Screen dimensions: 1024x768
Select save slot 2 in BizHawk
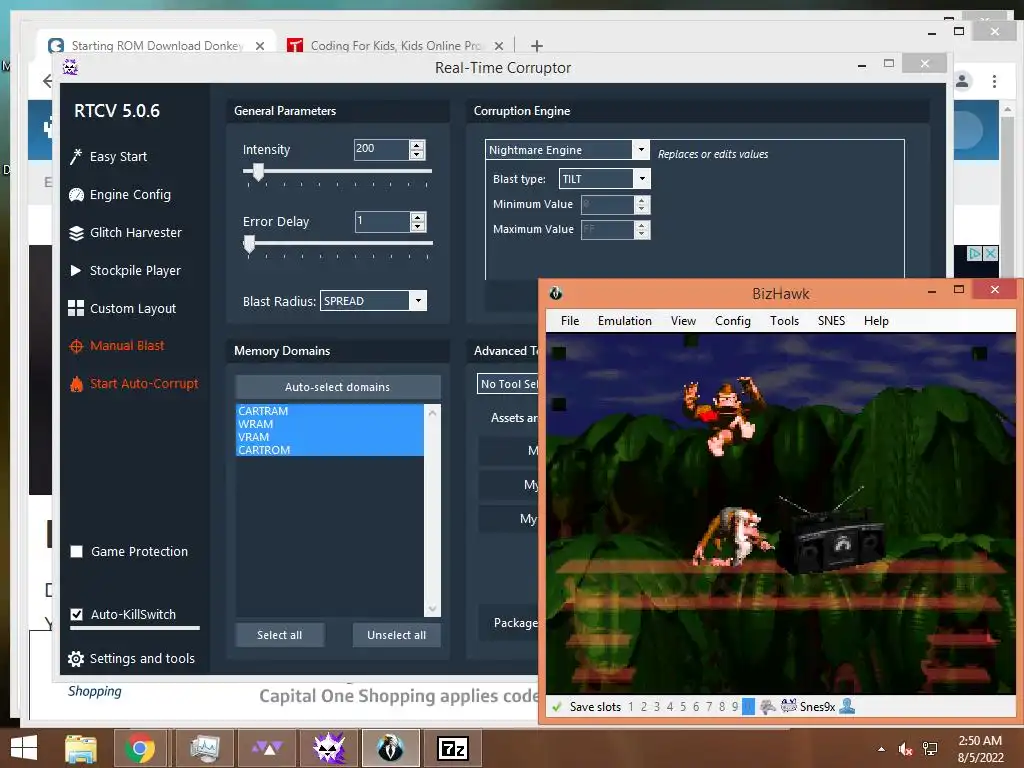(644, 707)
